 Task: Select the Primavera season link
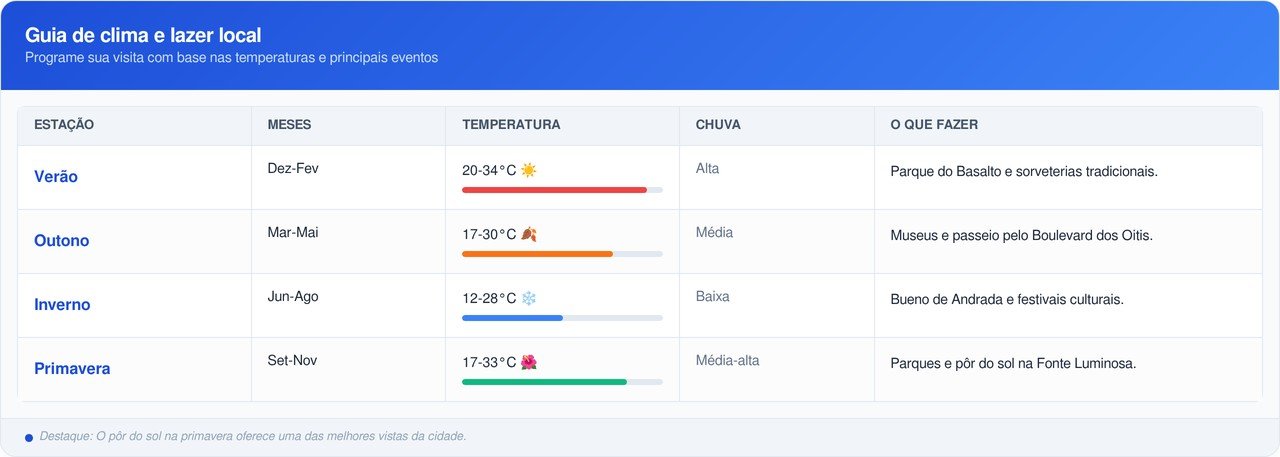coord(72,369)
